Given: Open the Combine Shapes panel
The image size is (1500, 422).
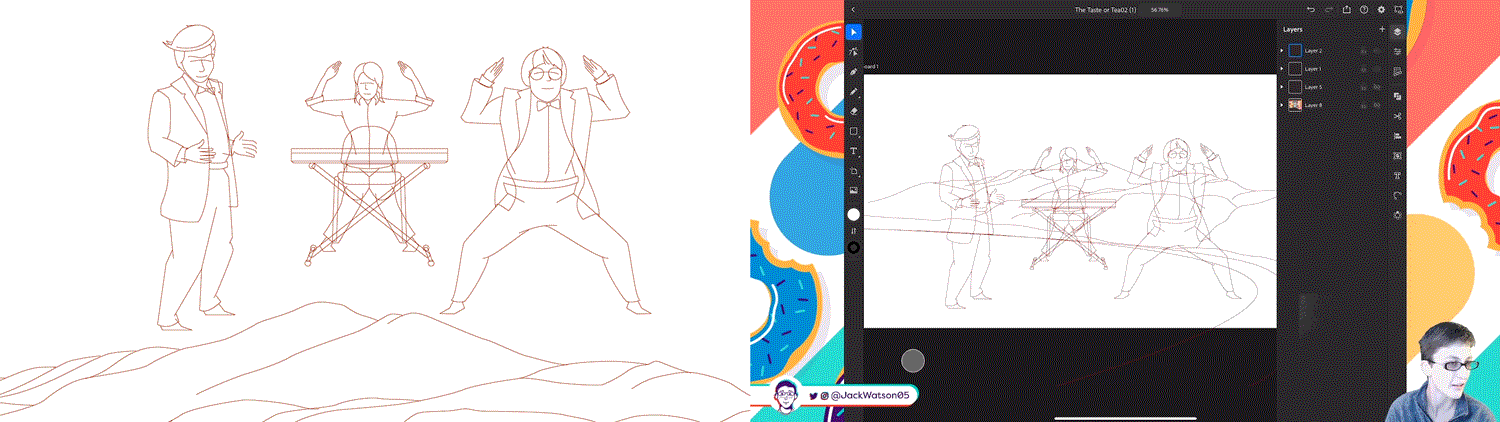Looking at the screenshot, I should (1397, 96).
